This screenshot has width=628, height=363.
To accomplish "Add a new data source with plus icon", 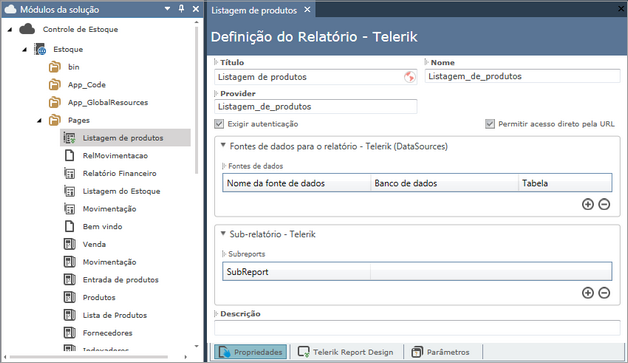I will click(x=588, y=204).
